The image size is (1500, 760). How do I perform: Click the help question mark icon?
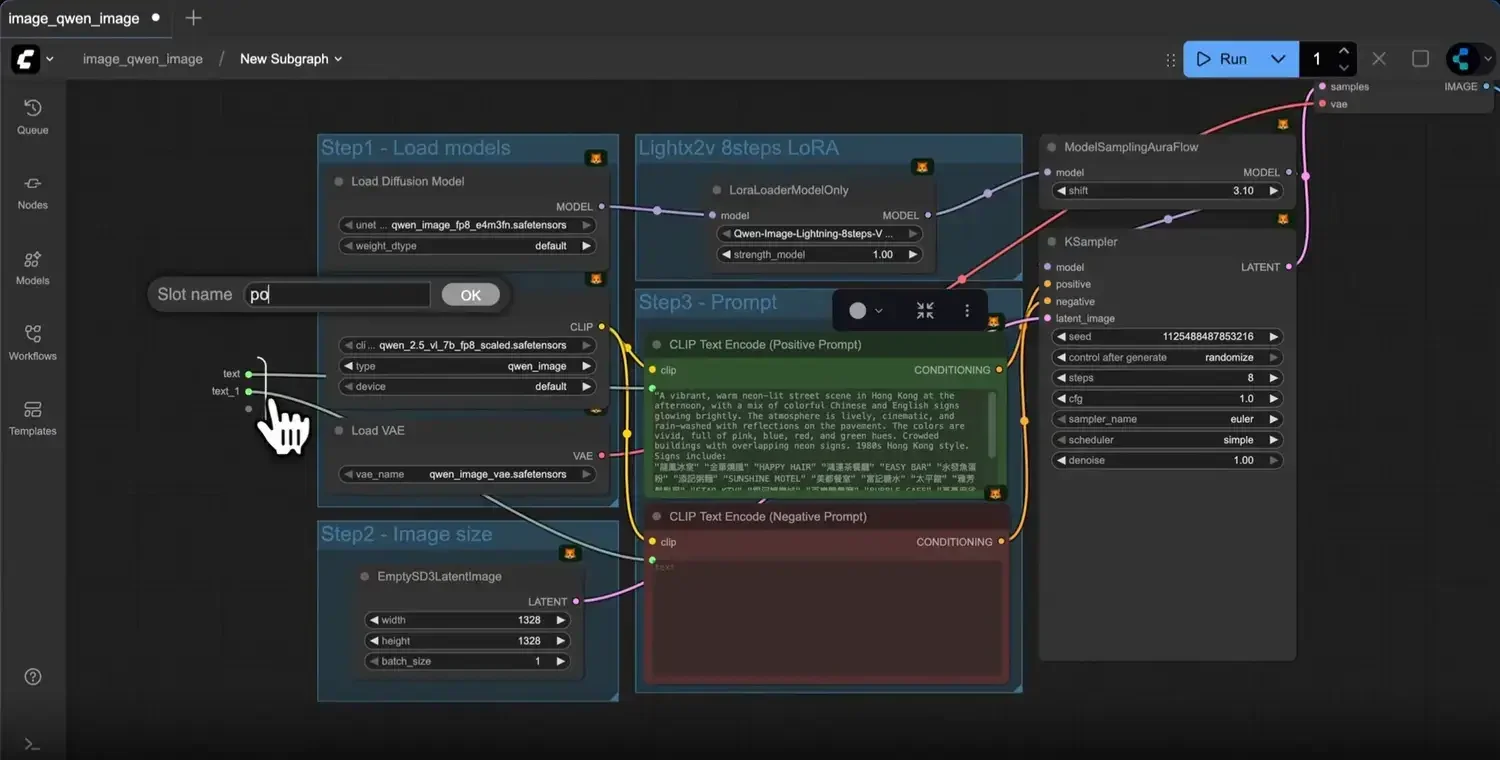pyautogui.click(x=32, y=677)
